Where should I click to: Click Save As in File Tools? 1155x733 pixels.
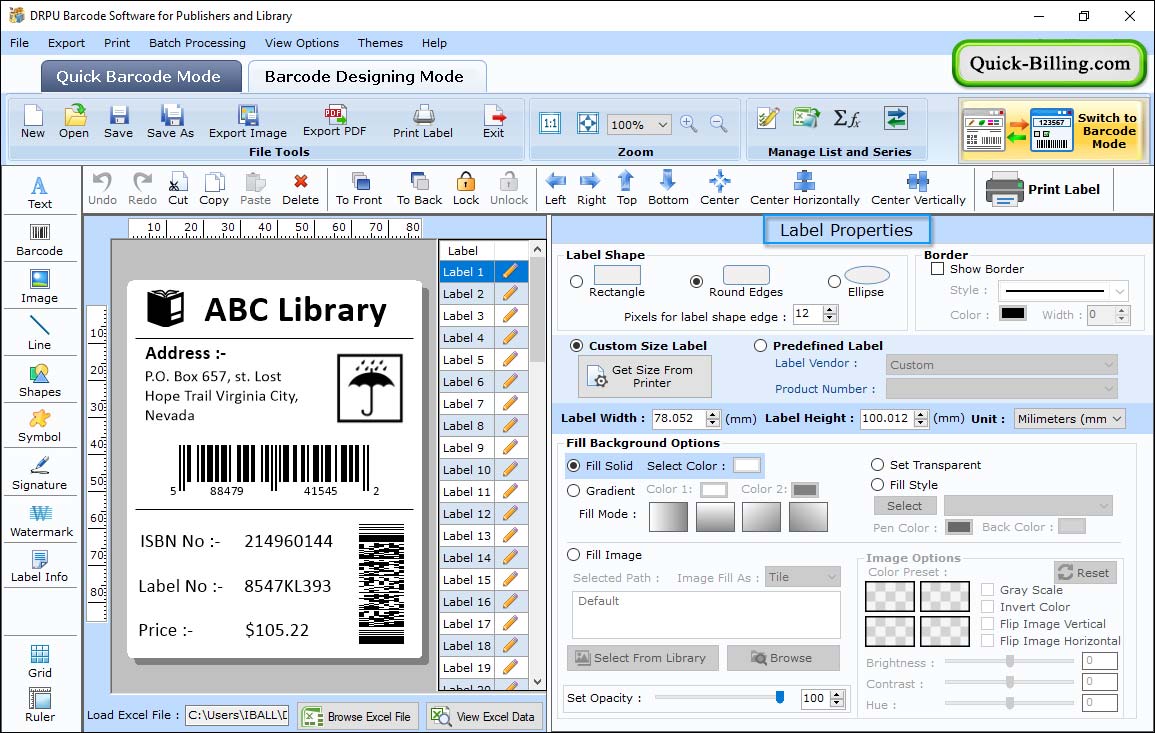pos(171,122)
